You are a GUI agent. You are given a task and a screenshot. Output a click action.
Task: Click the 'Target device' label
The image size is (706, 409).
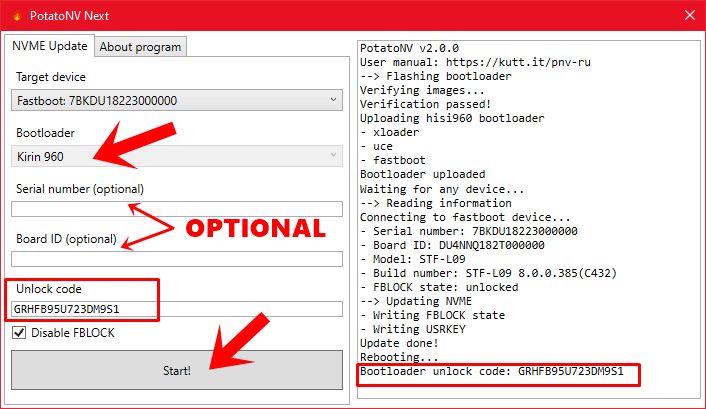tap(51, 77)
